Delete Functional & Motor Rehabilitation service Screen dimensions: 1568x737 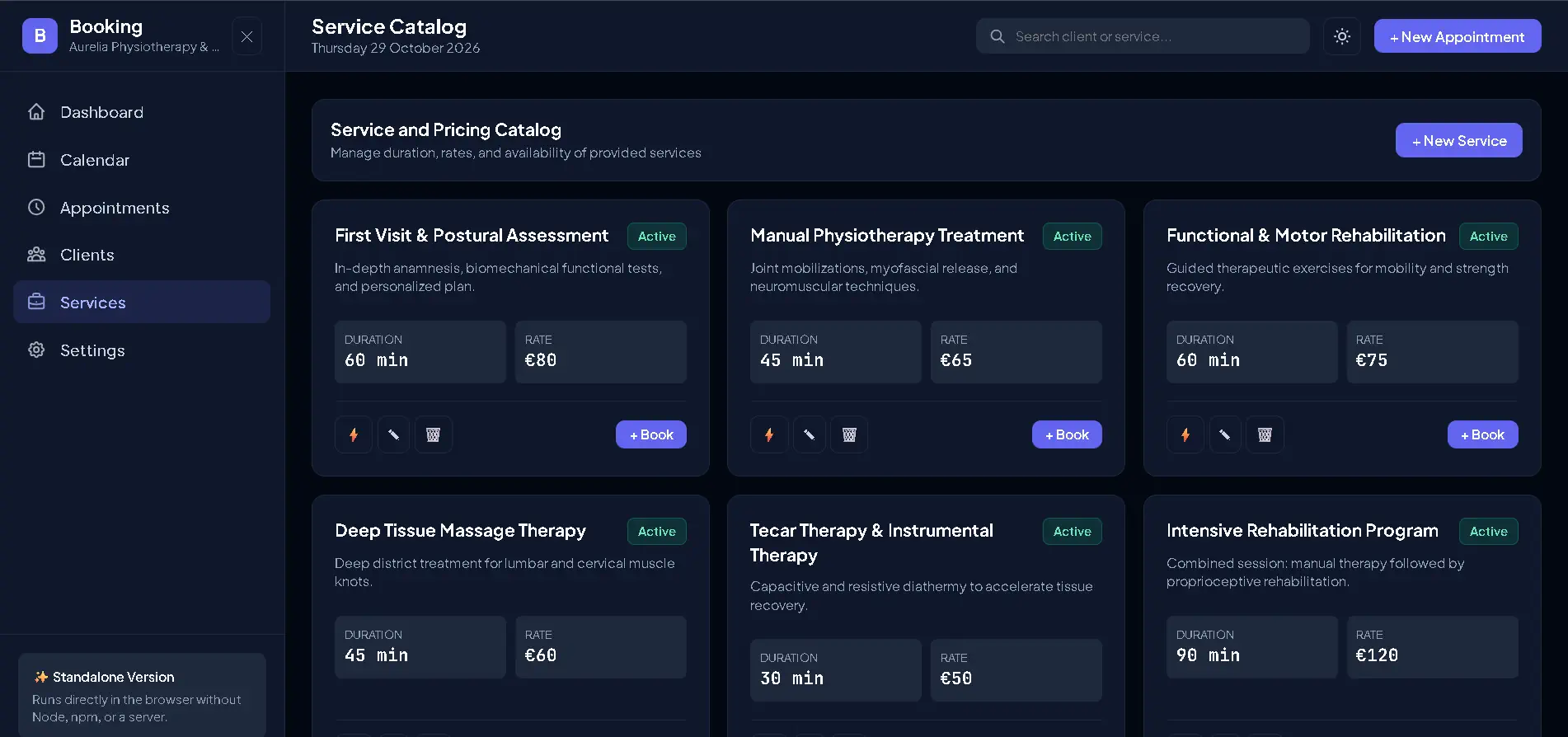(x=1265, y=434)
